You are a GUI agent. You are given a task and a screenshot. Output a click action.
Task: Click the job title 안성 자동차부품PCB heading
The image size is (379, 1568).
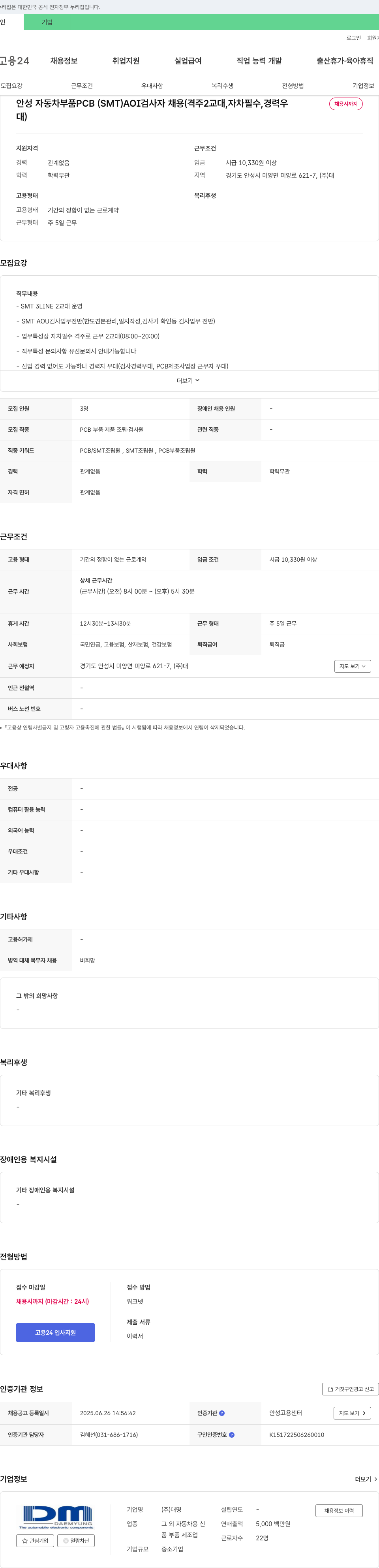152,109
